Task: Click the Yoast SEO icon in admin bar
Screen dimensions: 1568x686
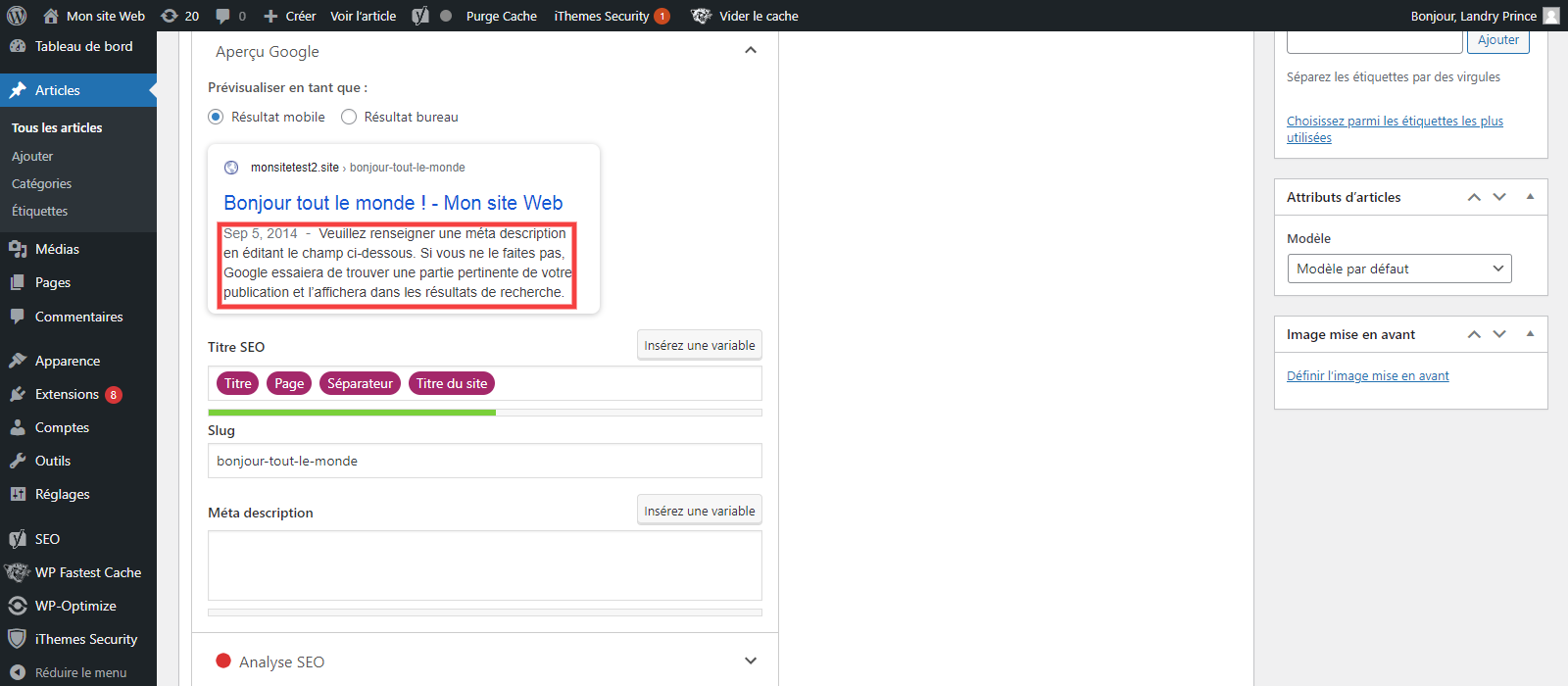Action: [420, 16]
